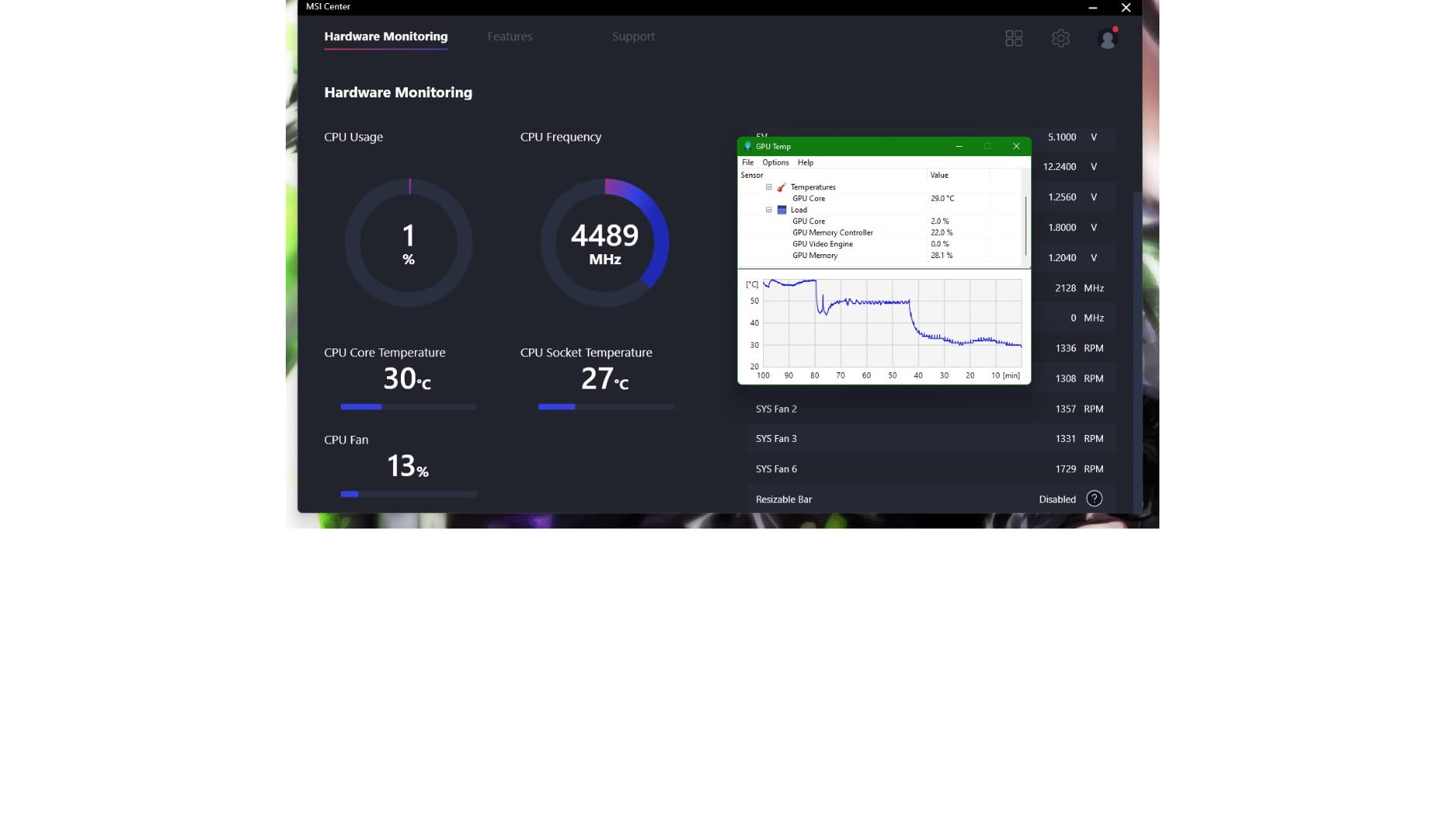This screenshot has width=1456, height=819.
Task: Switch to the Hardware Monitoring tab
Action: 385,36
